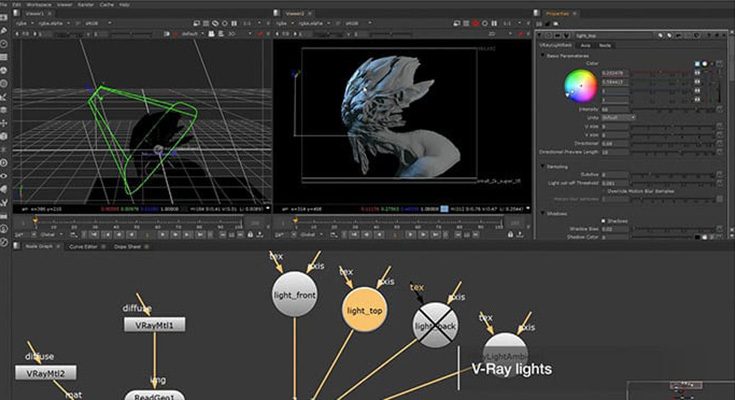Click the color picker eyedropper in Properties

[x=697, y=63]
